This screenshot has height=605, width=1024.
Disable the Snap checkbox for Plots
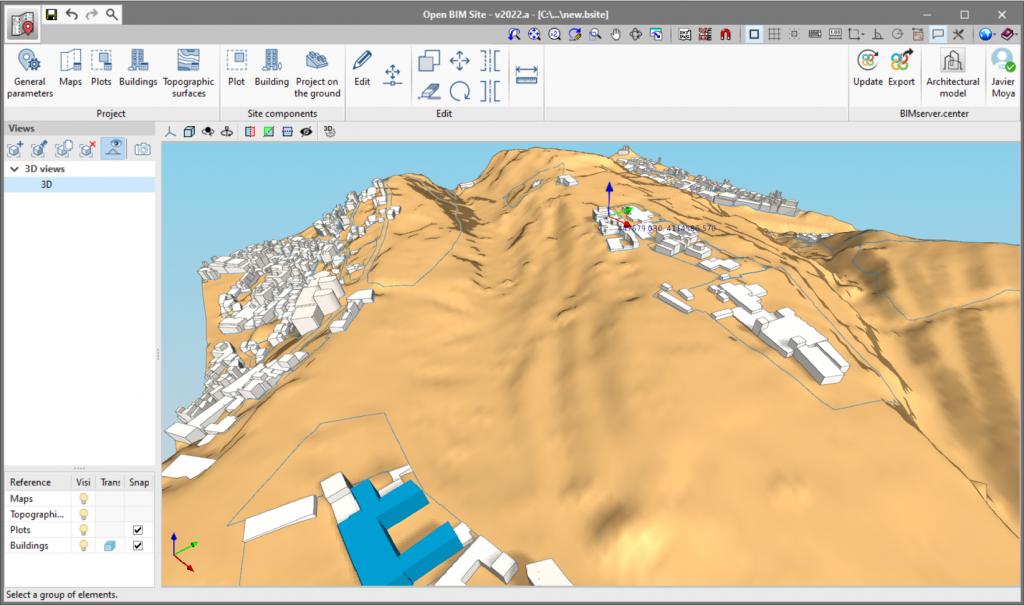138,530
